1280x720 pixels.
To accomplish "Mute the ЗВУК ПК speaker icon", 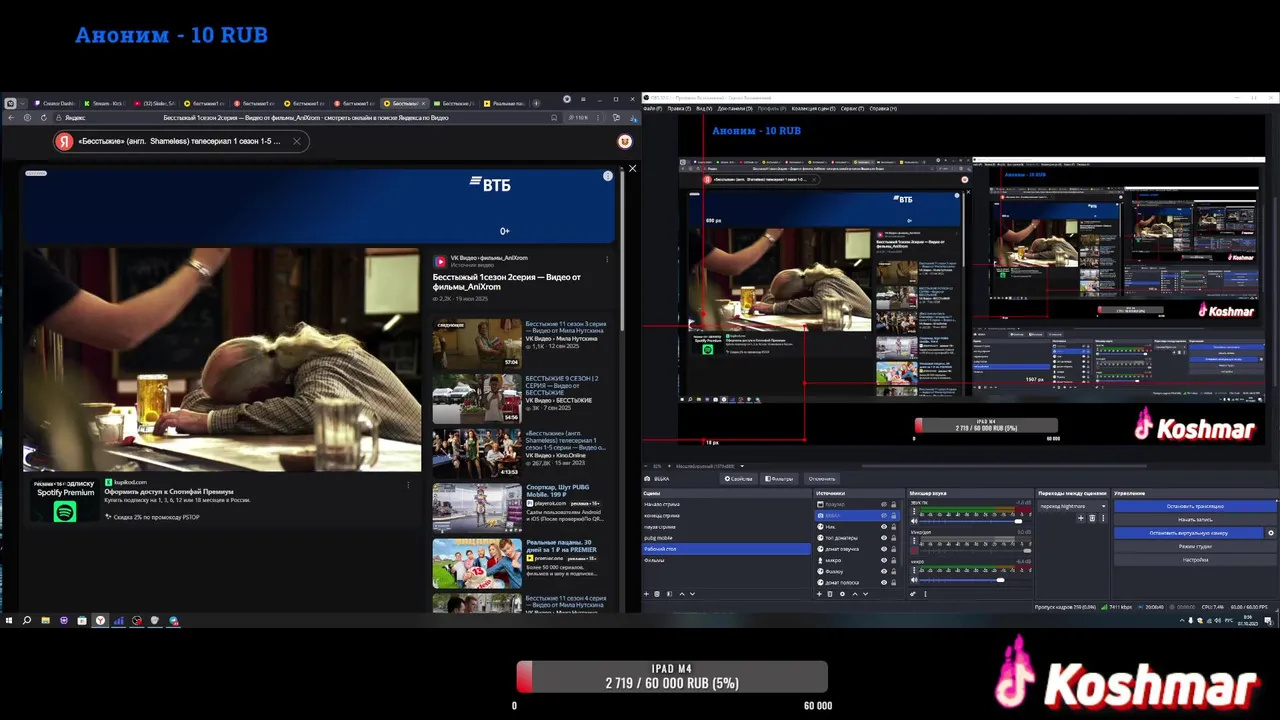I will tap(914, 521).
